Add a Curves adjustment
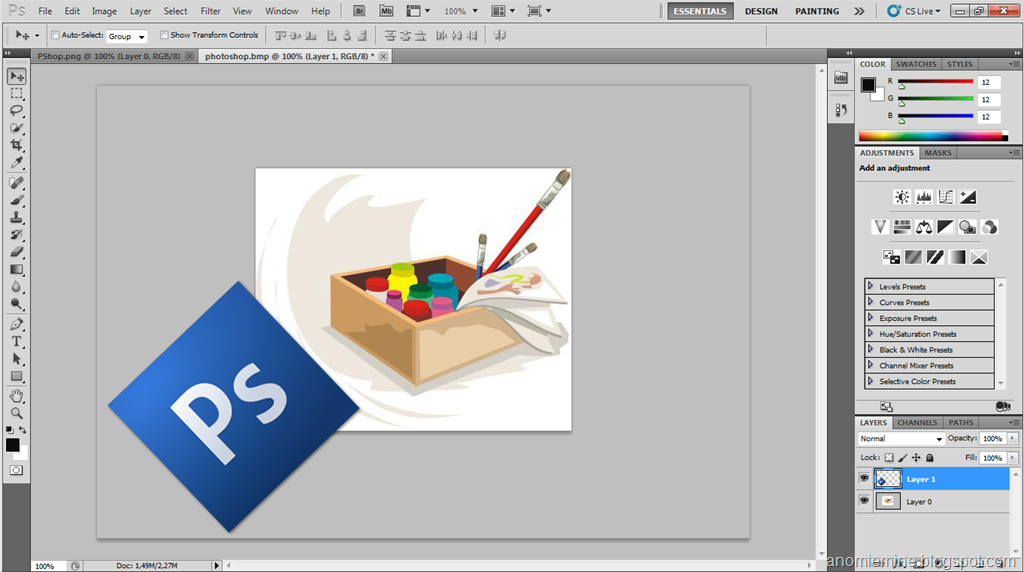This screenshot has height=572, width=1024. 946,197
